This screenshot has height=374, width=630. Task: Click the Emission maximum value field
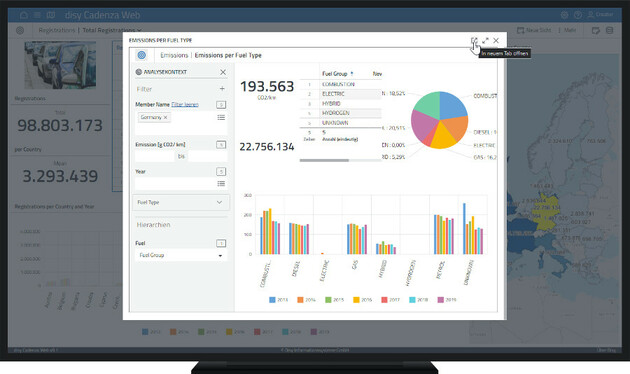pyautogui.click(x=207, y=156)
